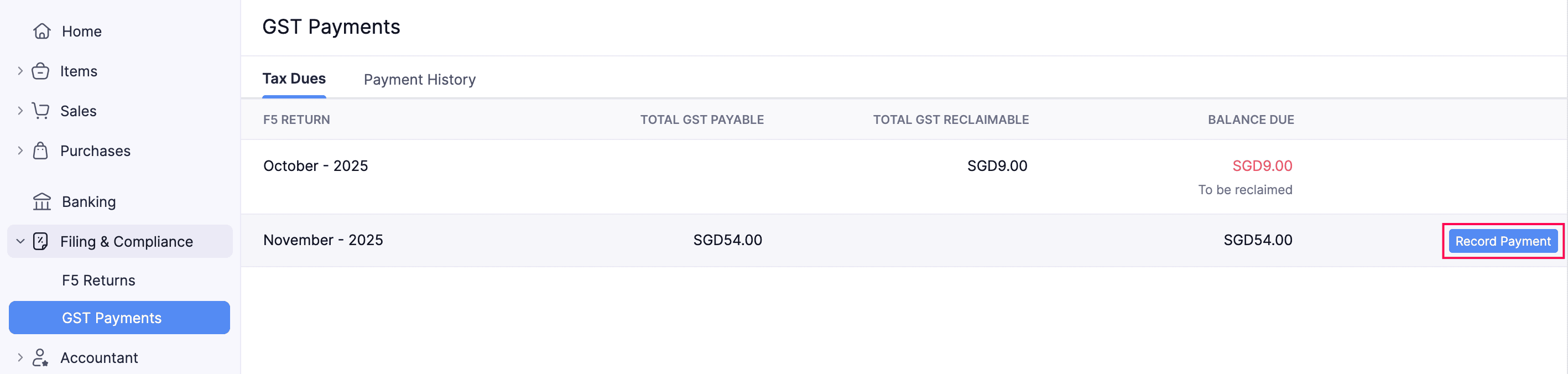Click the Home icon in sidebar

pos(41,31)
